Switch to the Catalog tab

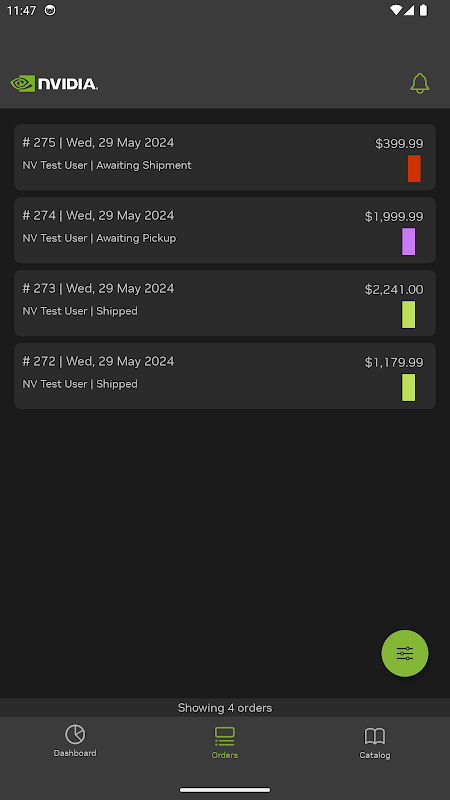[x=374, y=742]
